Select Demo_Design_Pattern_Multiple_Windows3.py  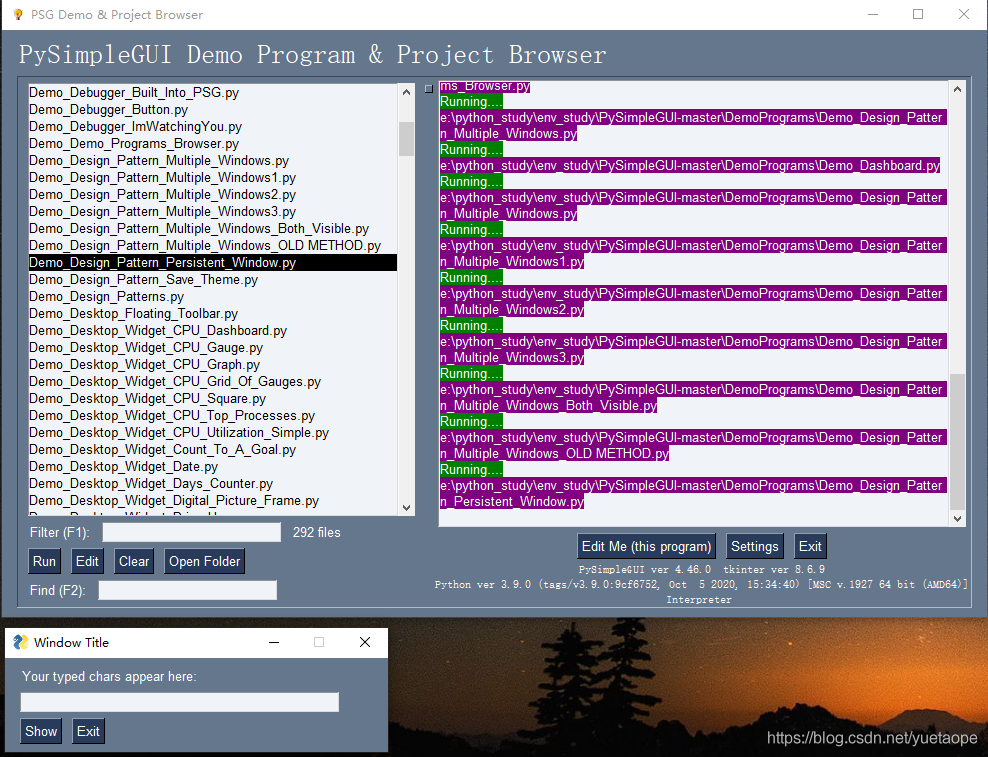(213, 212)
